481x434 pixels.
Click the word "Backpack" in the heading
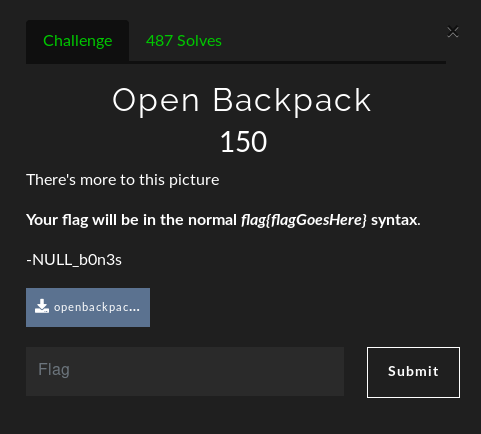[x=292, y=100]
